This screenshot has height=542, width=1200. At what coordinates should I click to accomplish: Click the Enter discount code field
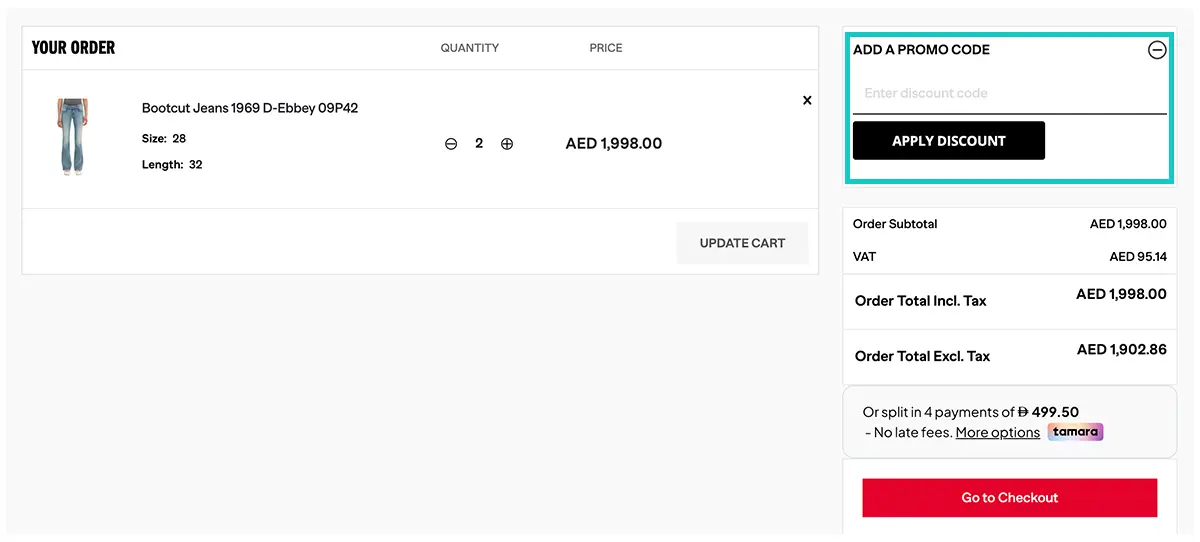tap(1010, 94)
